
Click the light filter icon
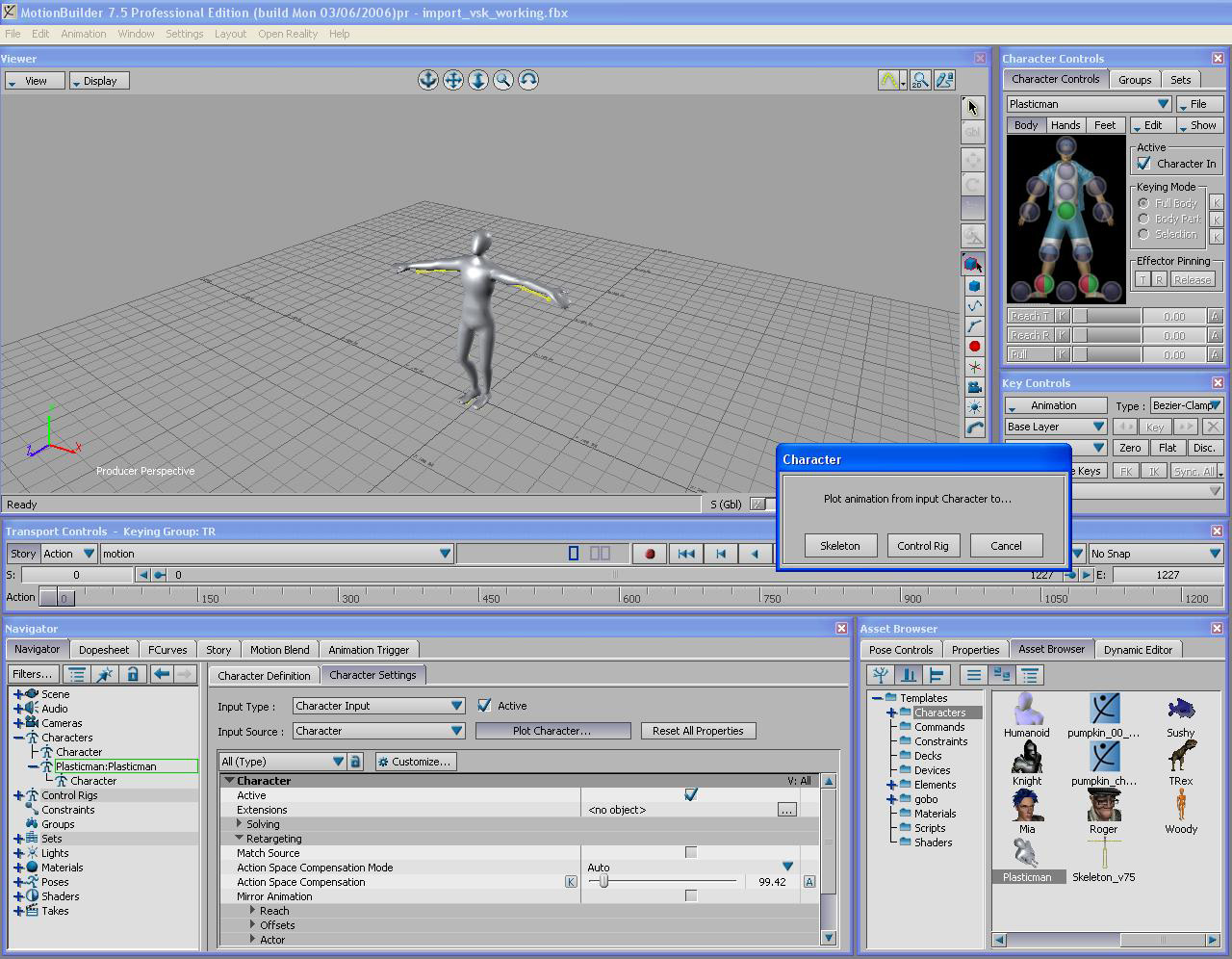pos(974,407)
